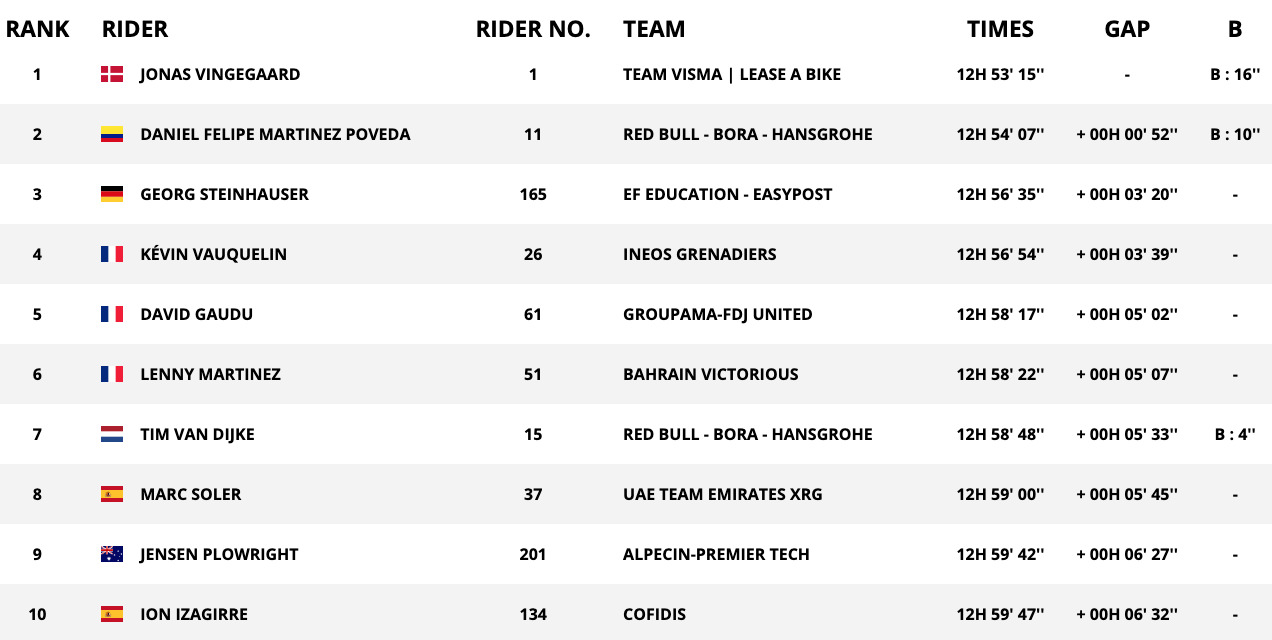Image resolution: width=1272 pixels, height=640 pixels.
Task: Click the French flag beside Kévin Vauquelin
Action: pos(112,254)
